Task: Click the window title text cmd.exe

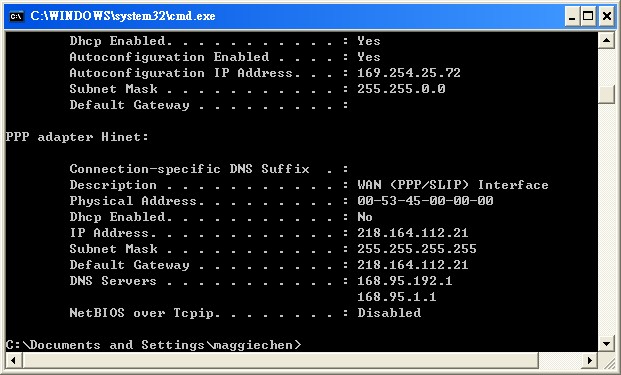Action: (123, 16)
